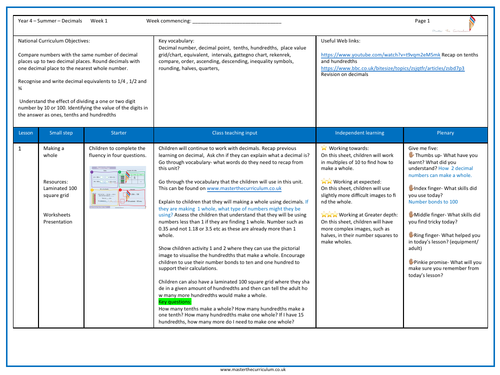The width and height of the screenshot is (500, 375).
Task: Click the Worksheets resource text
Action: pyautogui.click(x=57, y=215)
